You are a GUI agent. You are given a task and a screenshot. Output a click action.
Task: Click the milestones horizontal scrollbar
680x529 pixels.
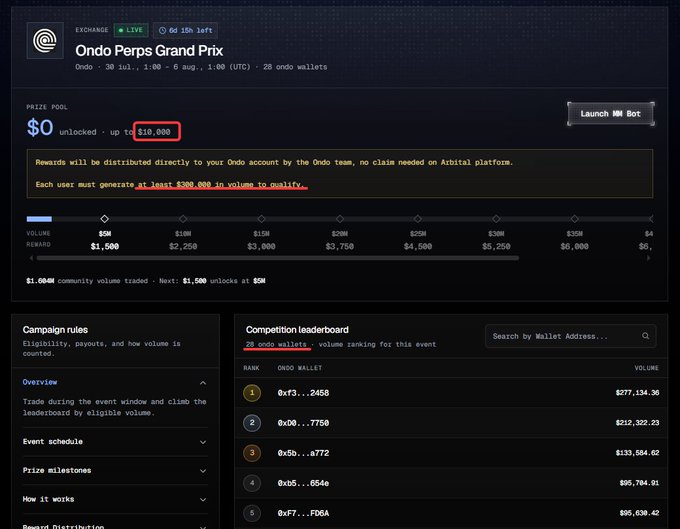click(278, 258)
